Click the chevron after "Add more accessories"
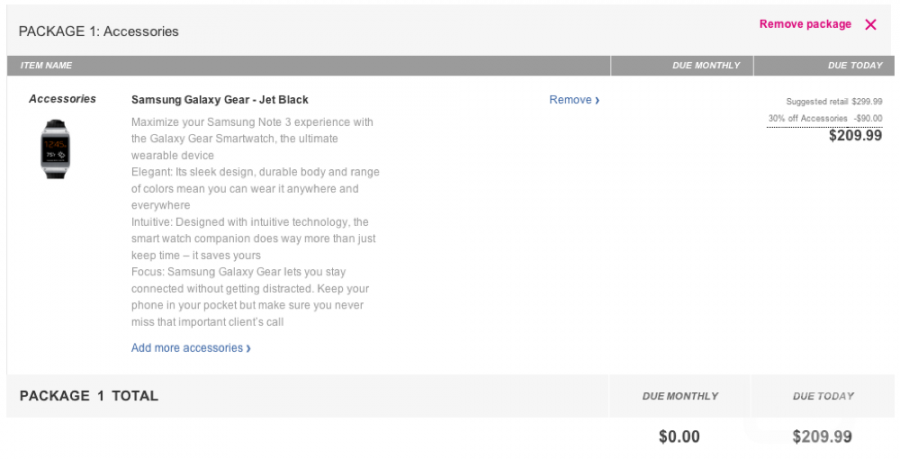Image resolution: width=900 pixels, height=459 pixels. (248, 349)
